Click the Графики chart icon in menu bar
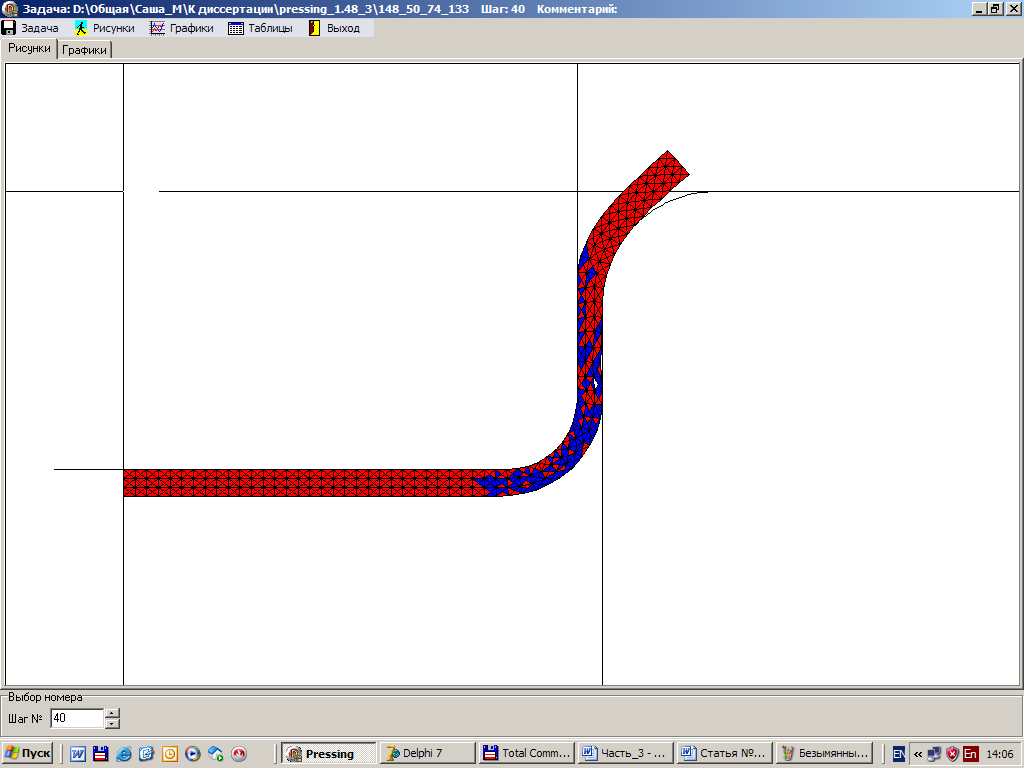The height and width of the screenshot is (768, 1024). [157, 28]
